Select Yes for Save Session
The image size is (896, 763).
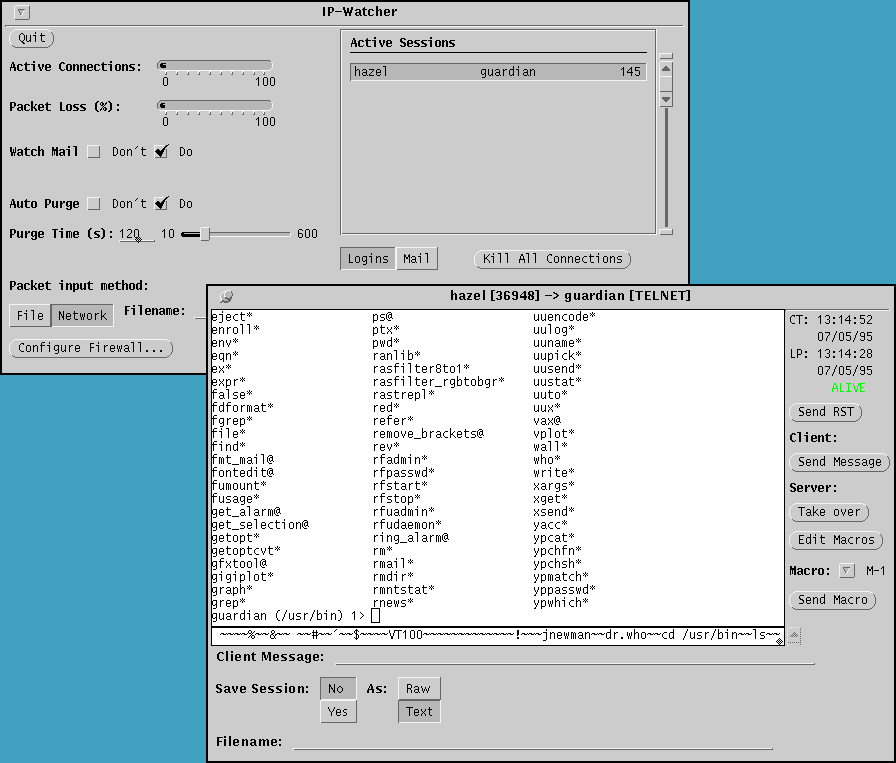(x=338, y=712)
